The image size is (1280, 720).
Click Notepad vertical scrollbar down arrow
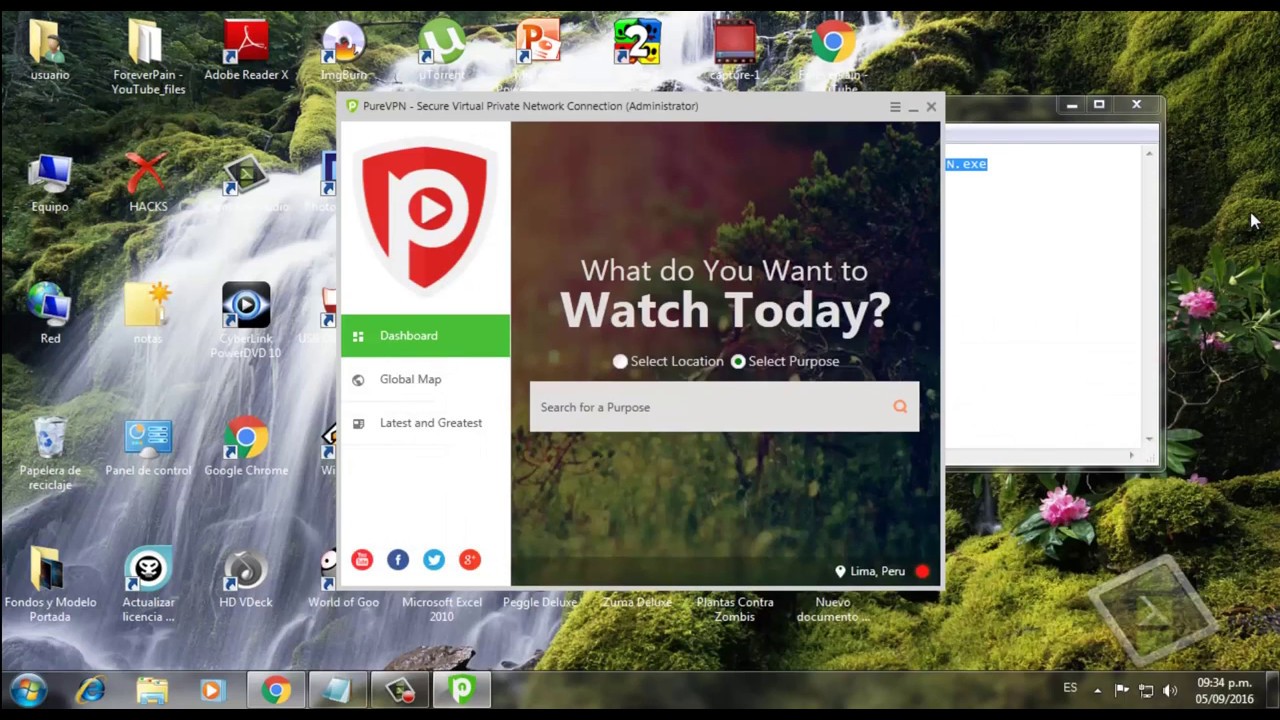[x=1149, y=439]
